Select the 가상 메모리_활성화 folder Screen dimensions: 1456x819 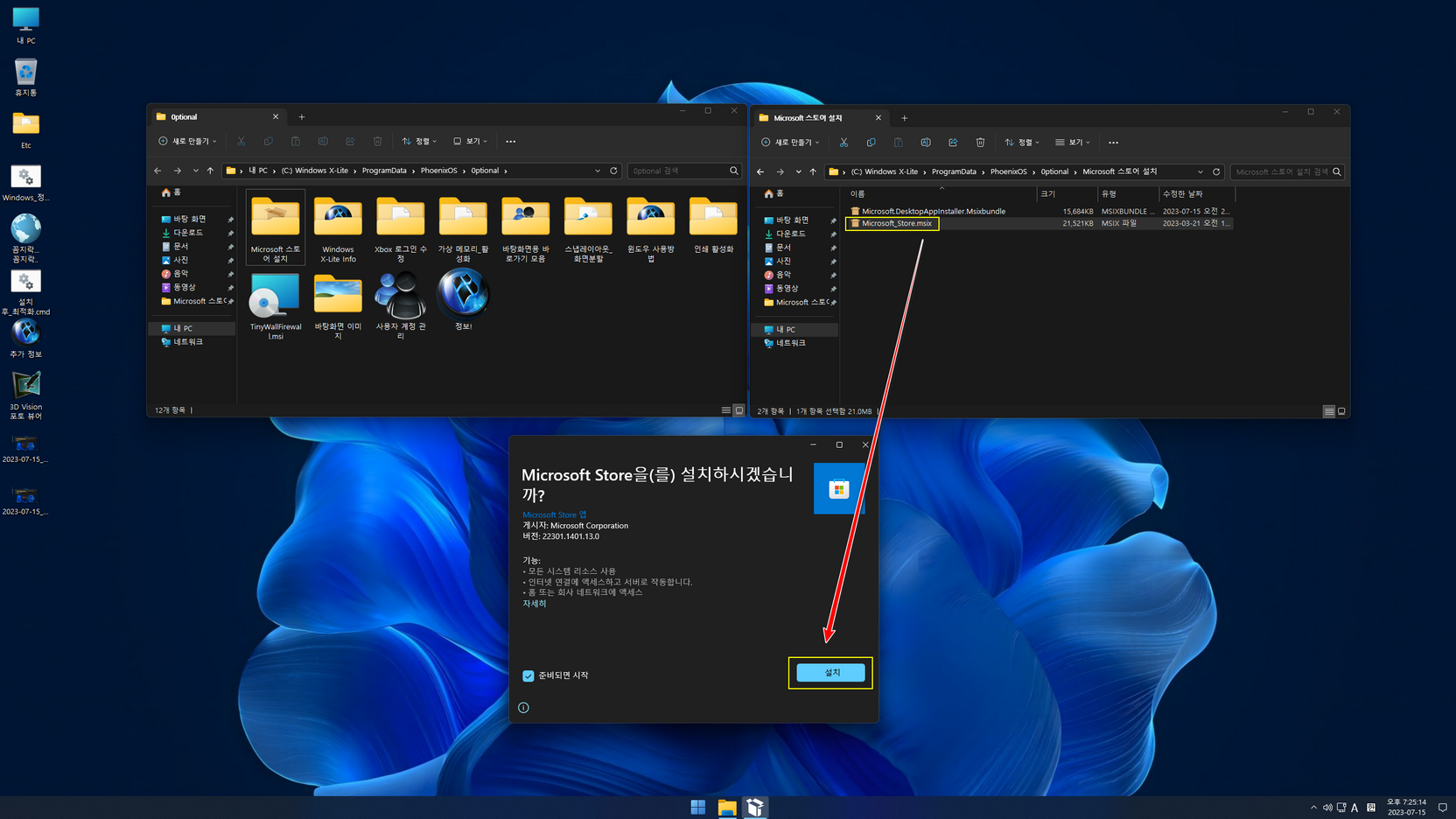(x=463, y=227)
